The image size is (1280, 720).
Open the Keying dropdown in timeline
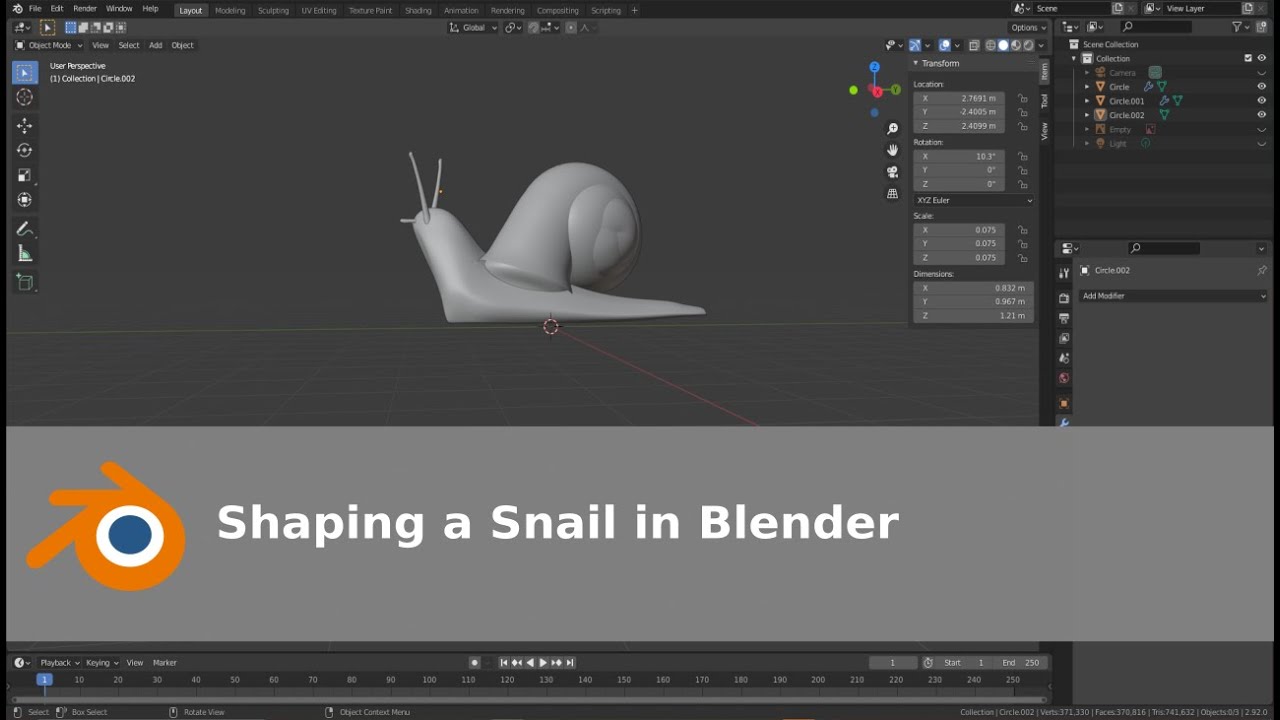coord(102,663)
